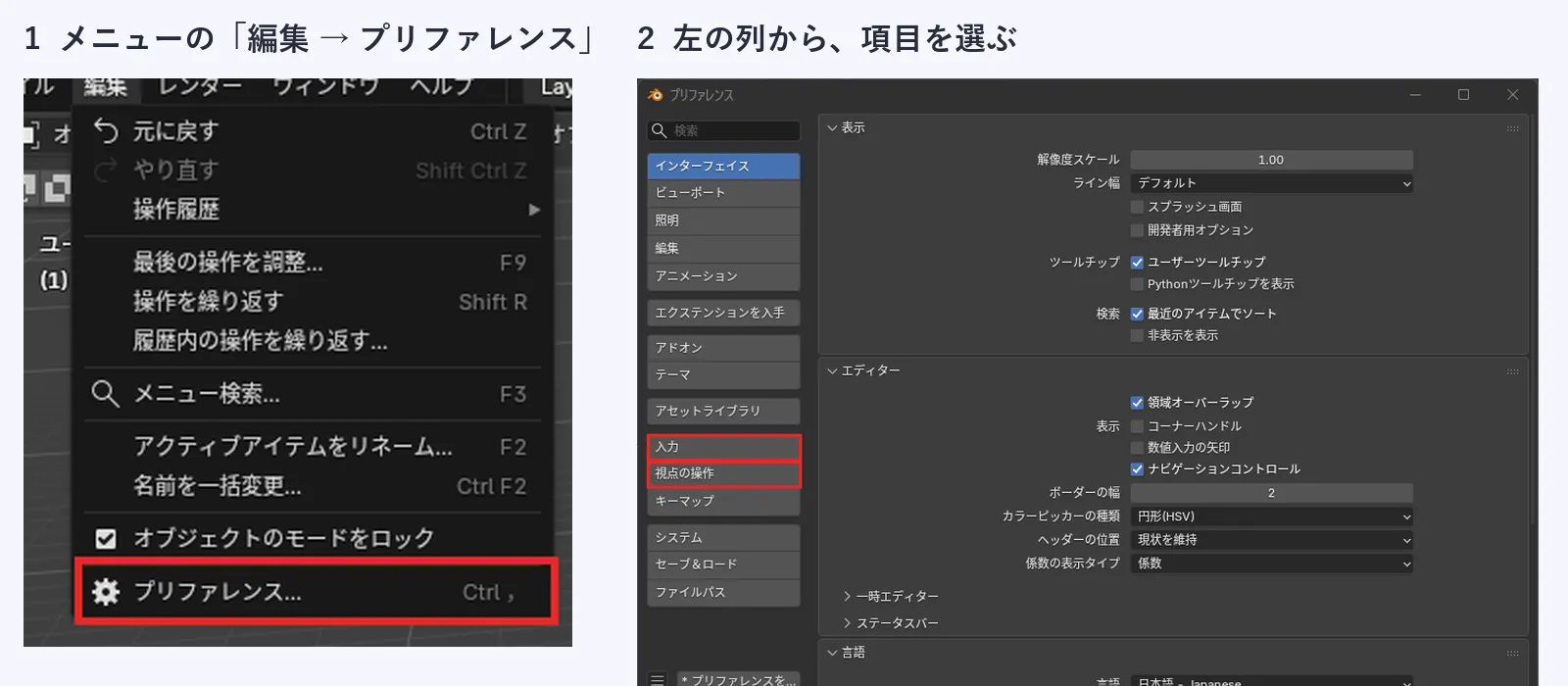
Task: Open the 係数の表示タイプ dropdown
Action: click(x=1271, y=563)
